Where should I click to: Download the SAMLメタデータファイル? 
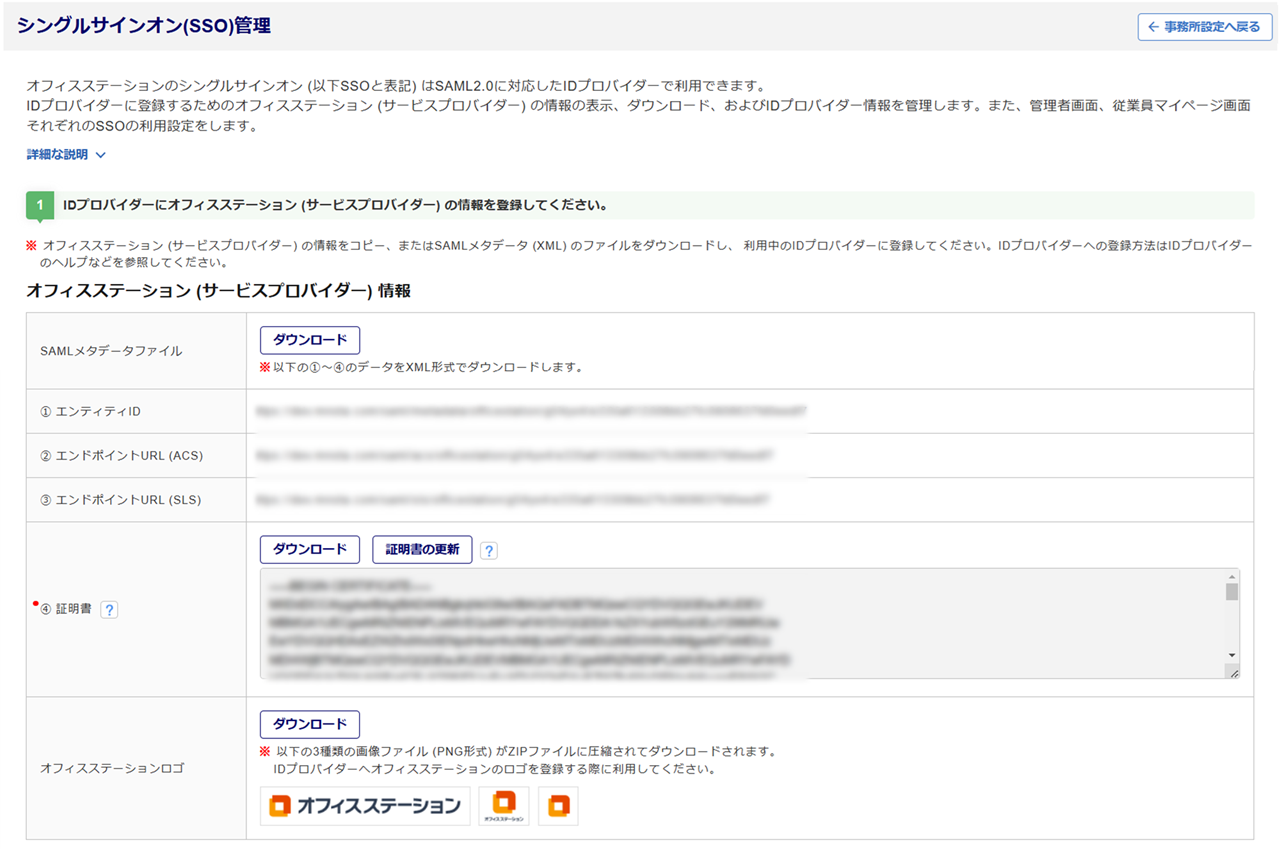pyautogui.click(x=310, y=340)
